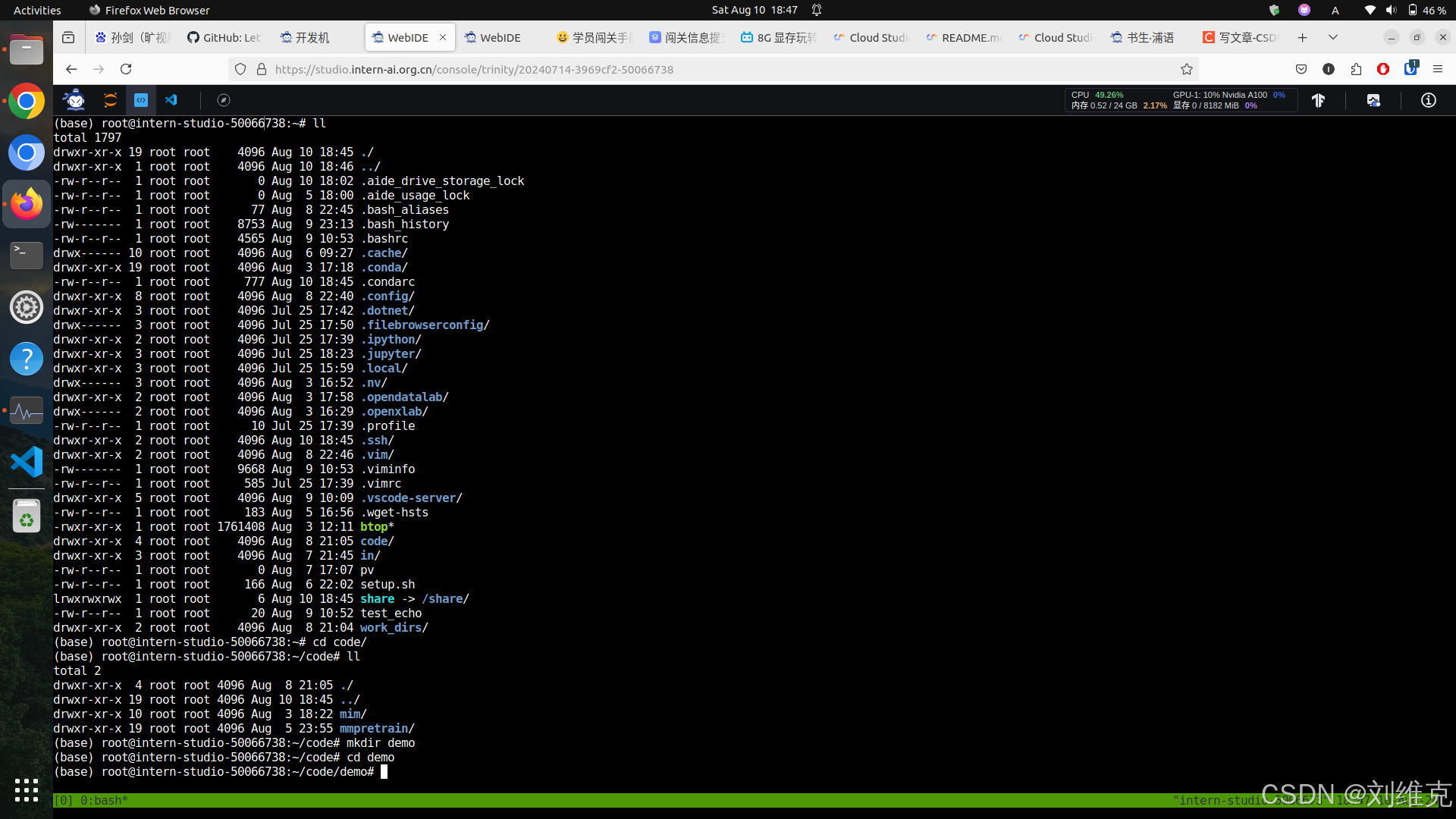Open a new browser tab
This screenshot has width=1456, height=819.
point(1302,37)
